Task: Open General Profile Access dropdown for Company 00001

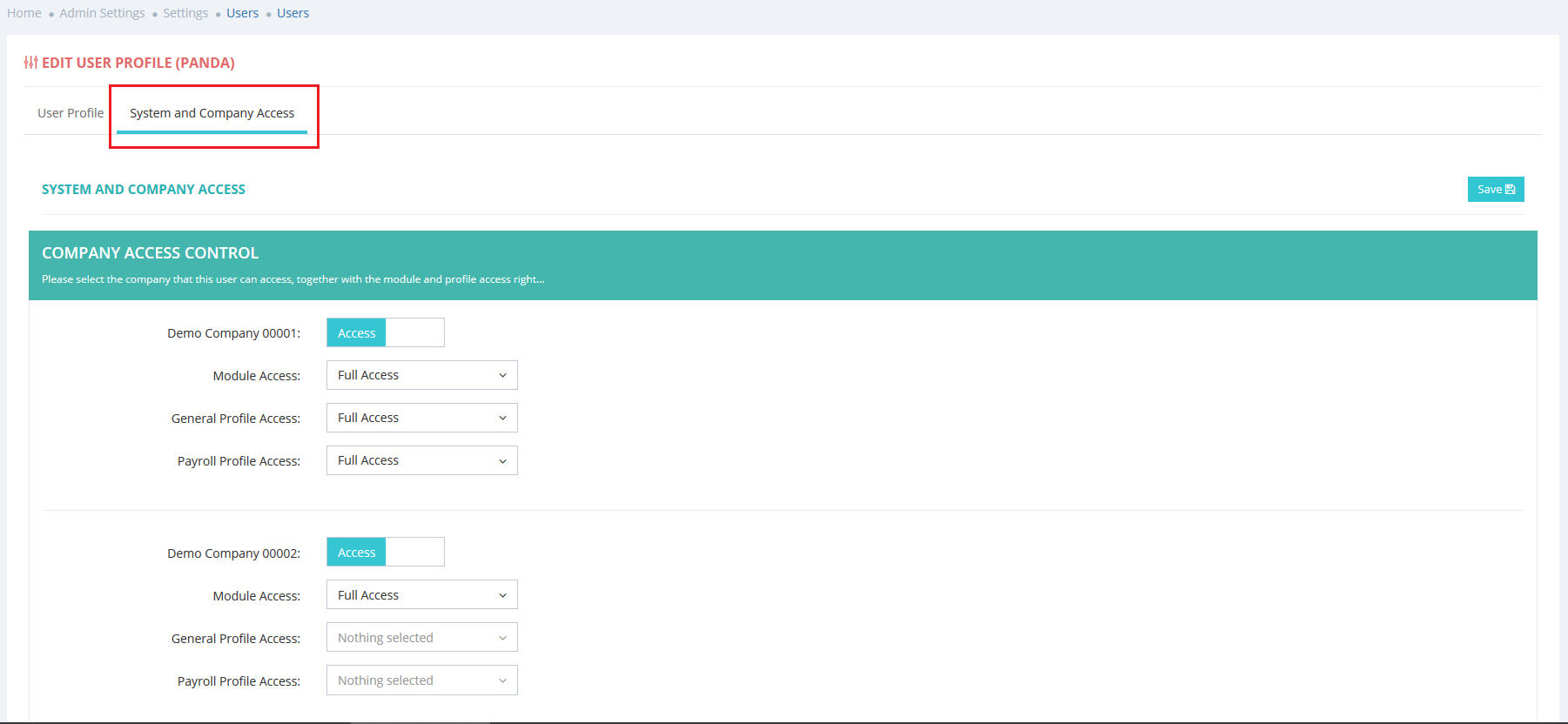Action: [x=421, y=418]
